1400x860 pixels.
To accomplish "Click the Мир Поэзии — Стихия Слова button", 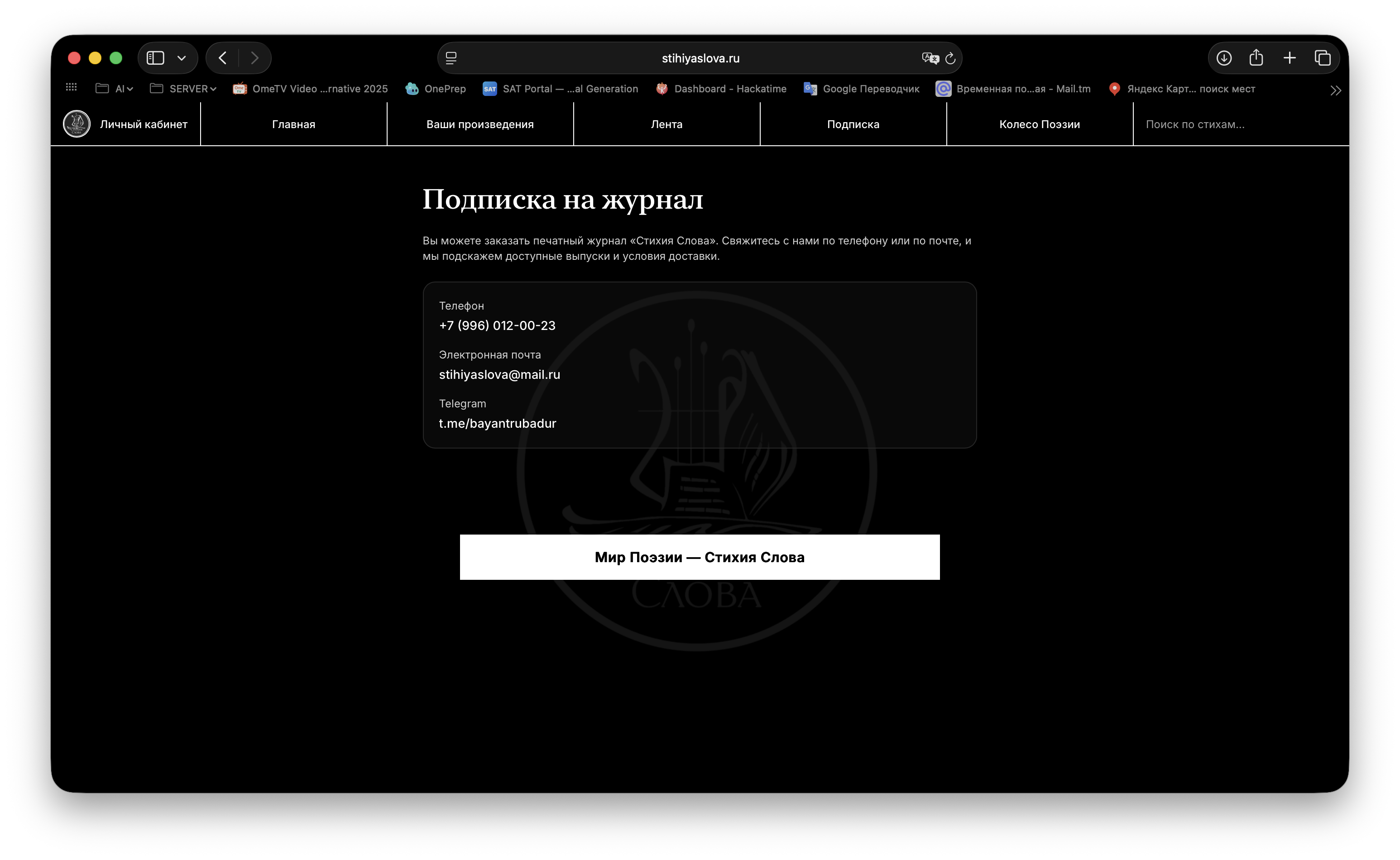I will pyautogui.click(x=700, y=557).
